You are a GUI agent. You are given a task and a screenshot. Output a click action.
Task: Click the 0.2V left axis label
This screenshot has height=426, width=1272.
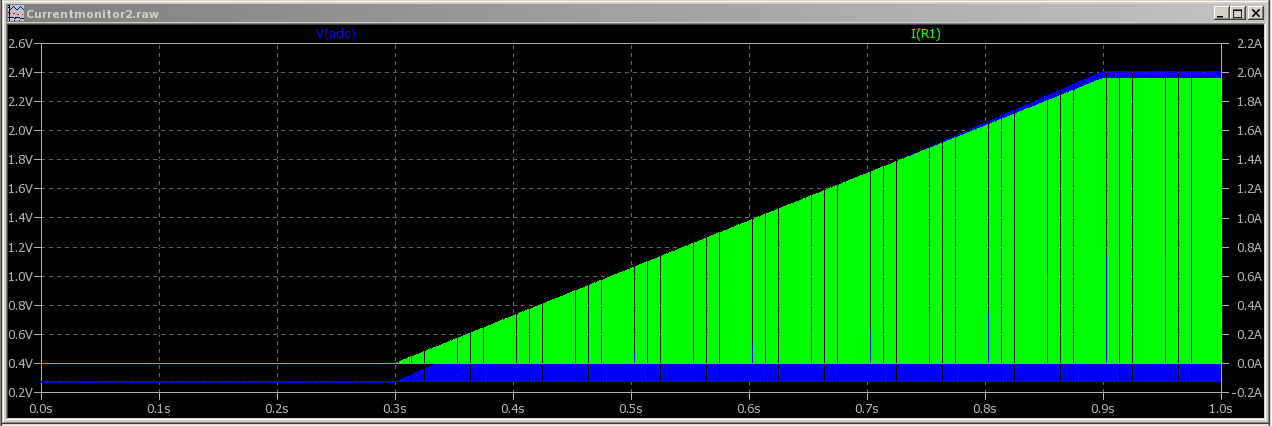coord(21,393)
